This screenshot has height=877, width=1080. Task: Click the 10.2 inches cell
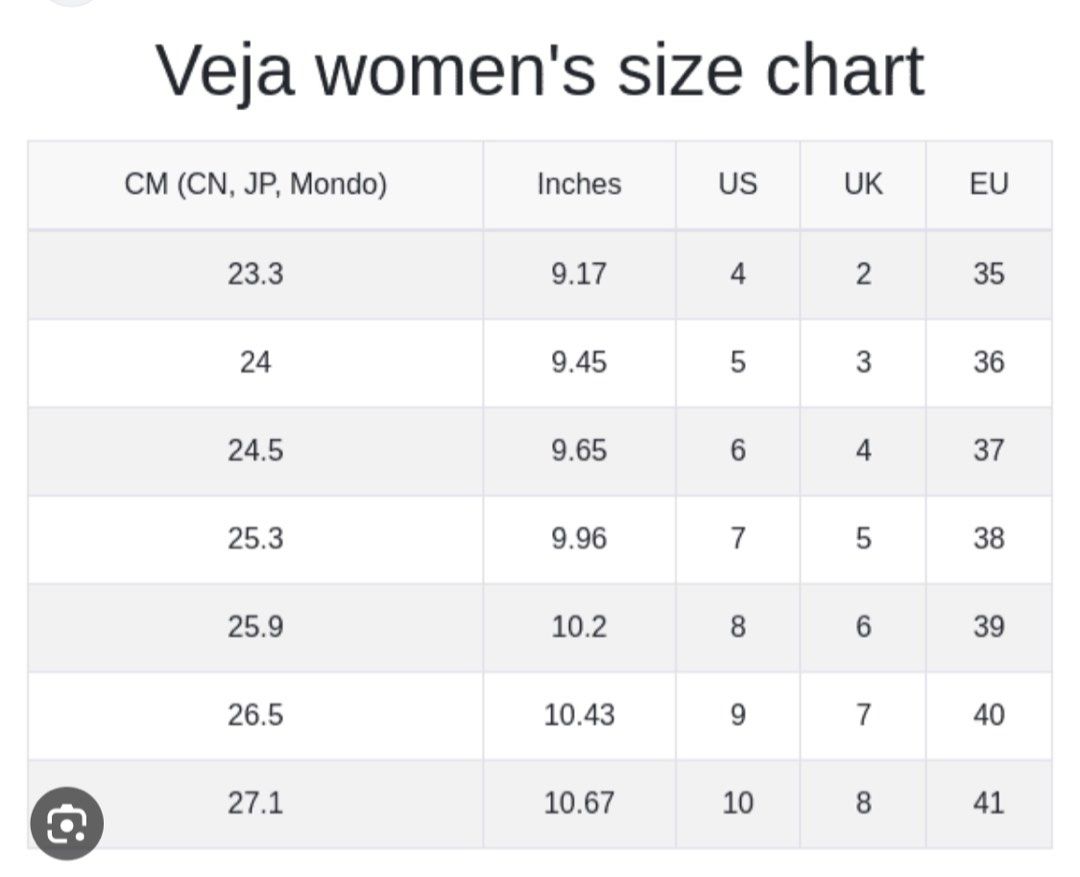[x=579, y=627]
